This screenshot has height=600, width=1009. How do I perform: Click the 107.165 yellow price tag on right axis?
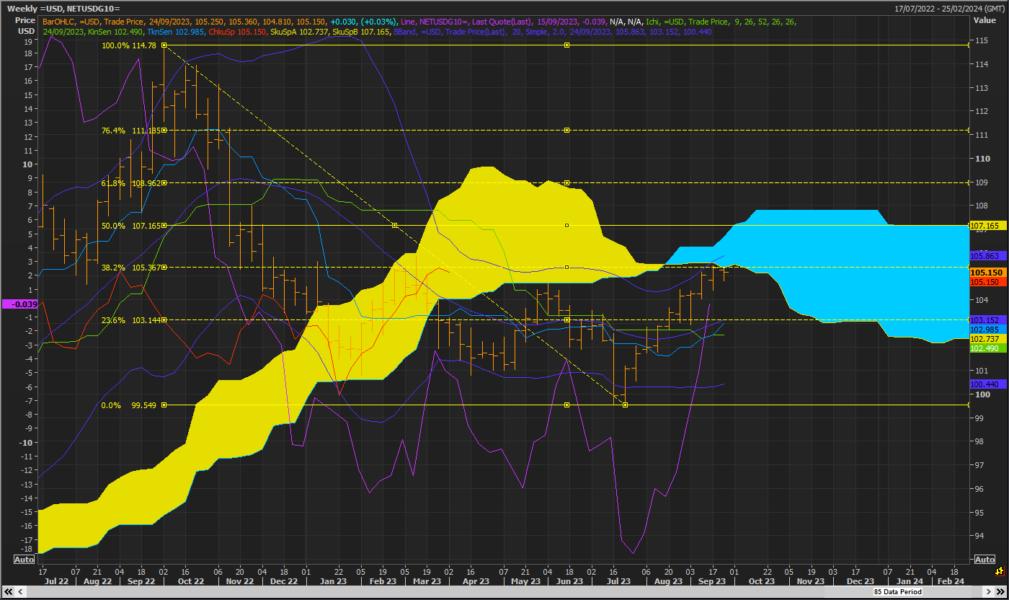coord(988,226)
